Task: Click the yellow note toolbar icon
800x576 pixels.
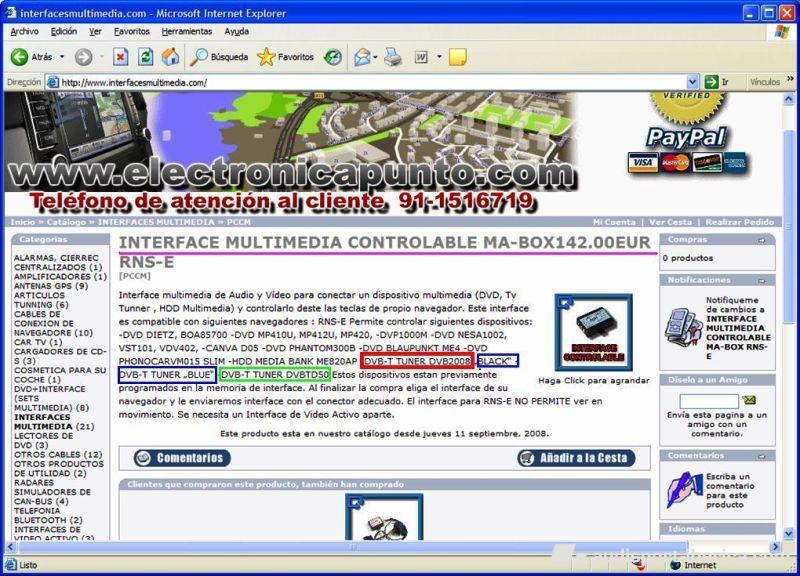Action: point(457,57)
